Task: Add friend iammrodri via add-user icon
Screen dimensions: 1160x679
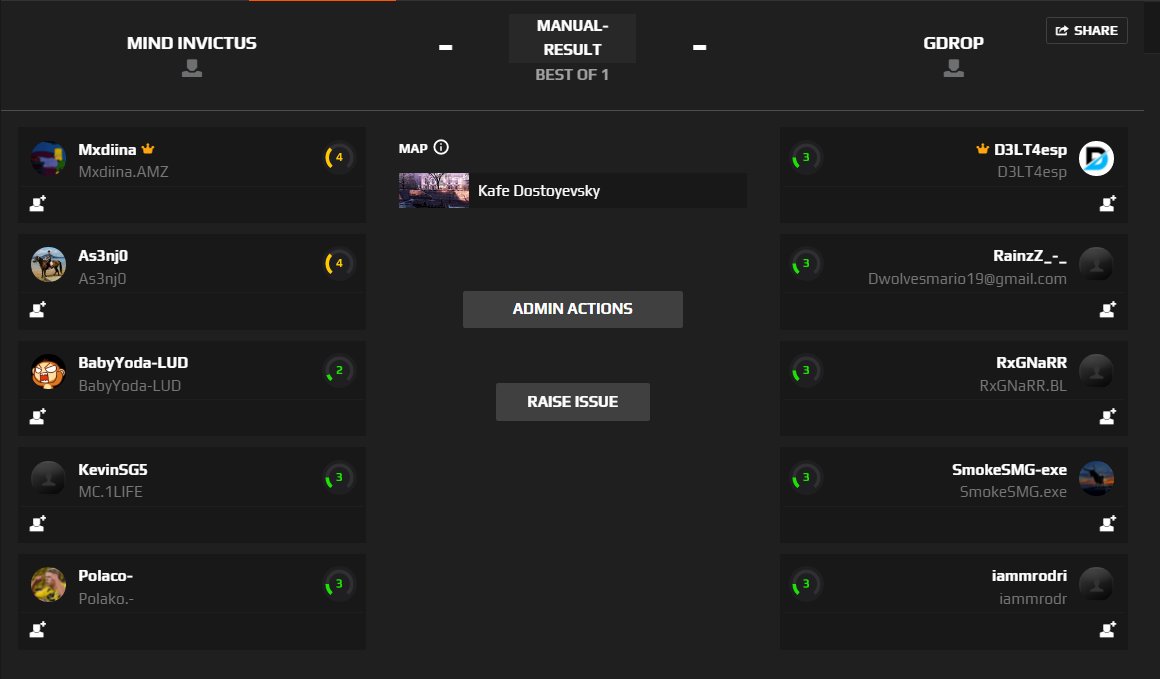Action: 1107,629
